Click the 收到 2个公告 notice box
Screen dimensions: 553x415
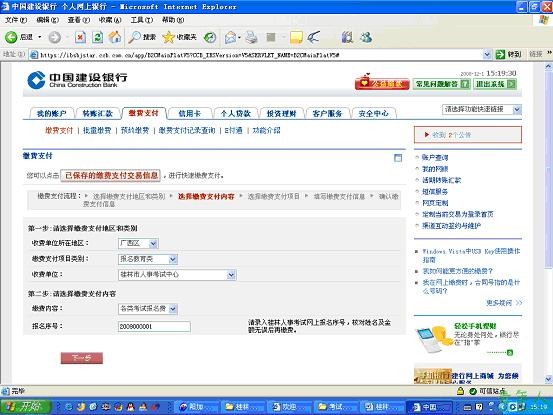pos(468,135)
